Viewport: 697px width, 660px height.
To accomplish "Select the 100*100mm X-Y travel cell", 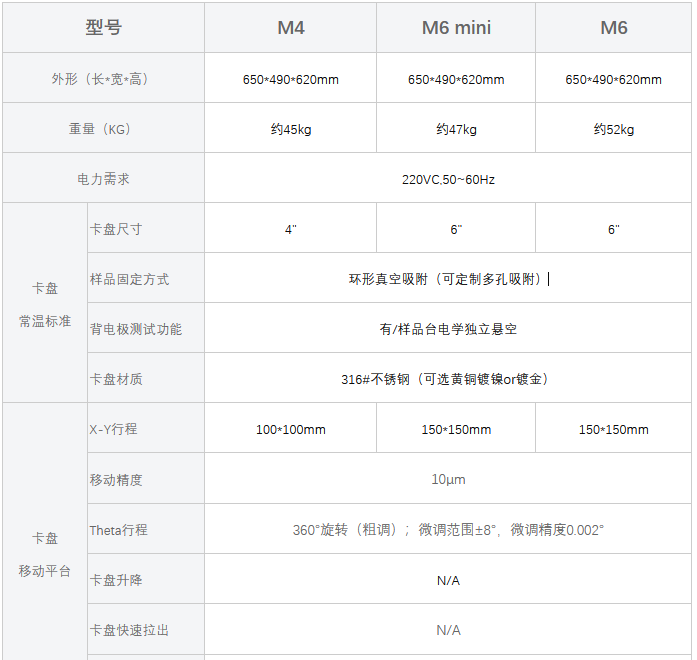I will coord(290,430).
